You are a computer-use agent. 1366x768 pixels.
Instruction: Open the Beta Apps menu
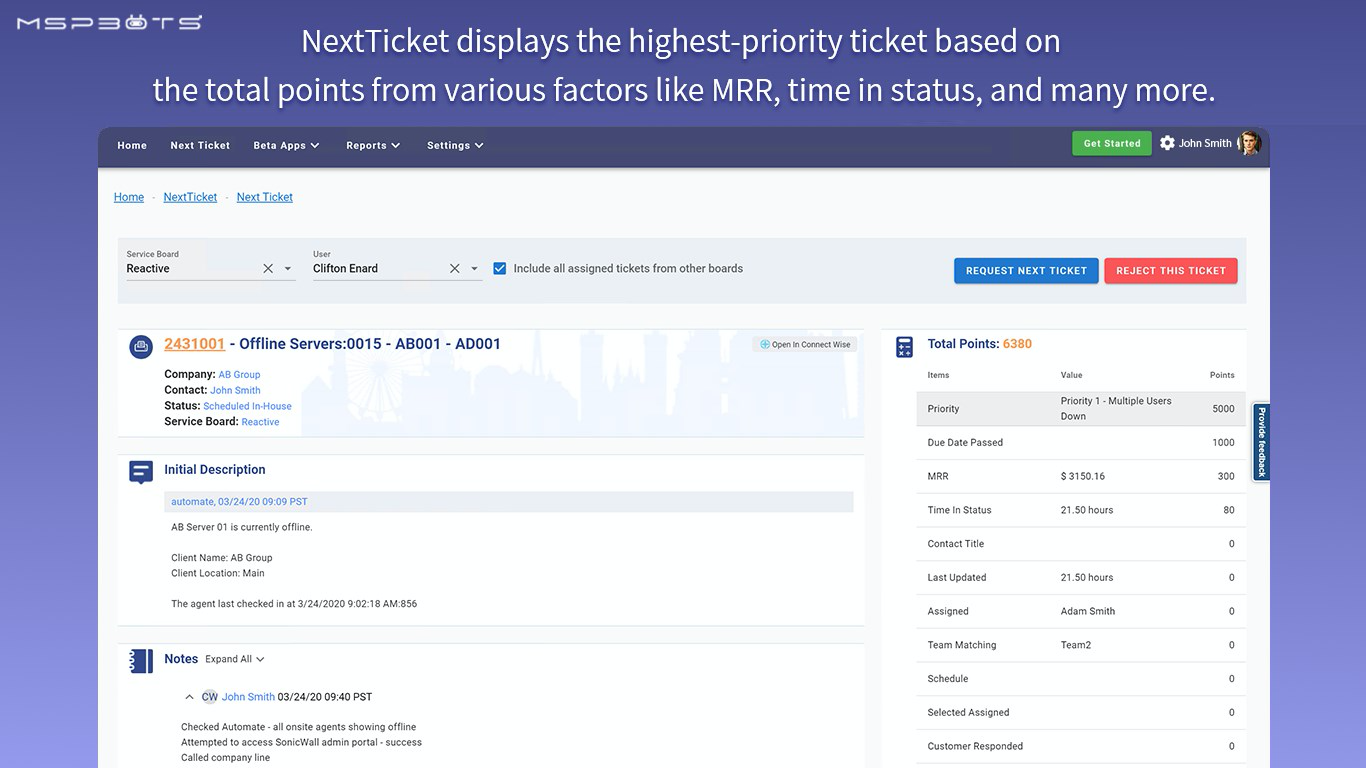pyautogui.click(x=286, y=146)
